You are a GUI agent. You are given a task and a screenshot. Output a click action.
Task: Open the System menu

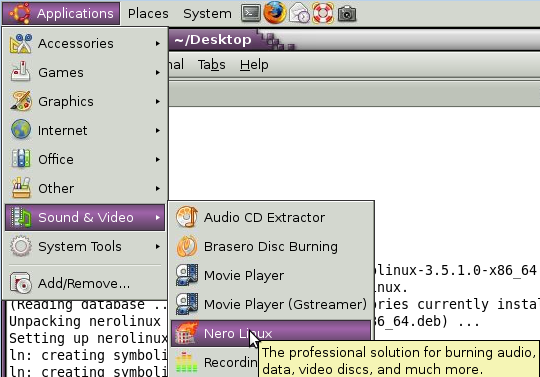pos(207,13)
